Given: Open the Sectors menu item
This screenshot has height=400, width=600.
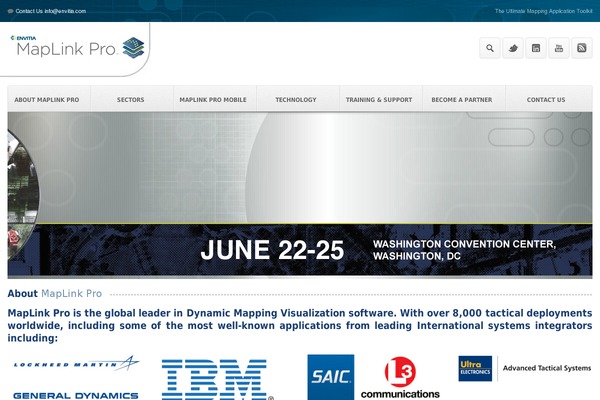Looking at the screenshot, I should click(x=130, y=100).
